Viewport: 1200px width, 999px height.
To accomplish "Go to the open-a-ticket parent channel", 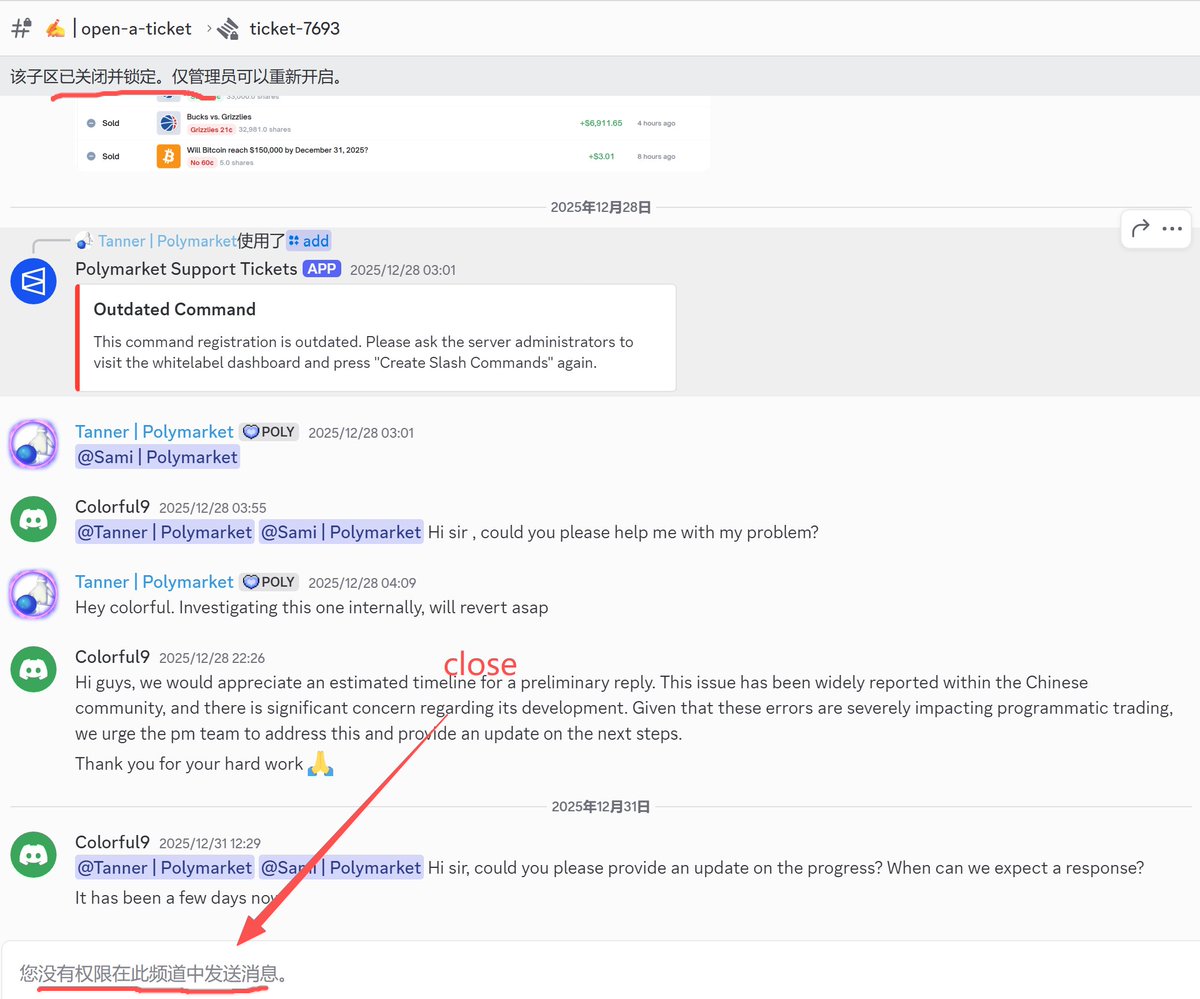I will pos(136,28).
